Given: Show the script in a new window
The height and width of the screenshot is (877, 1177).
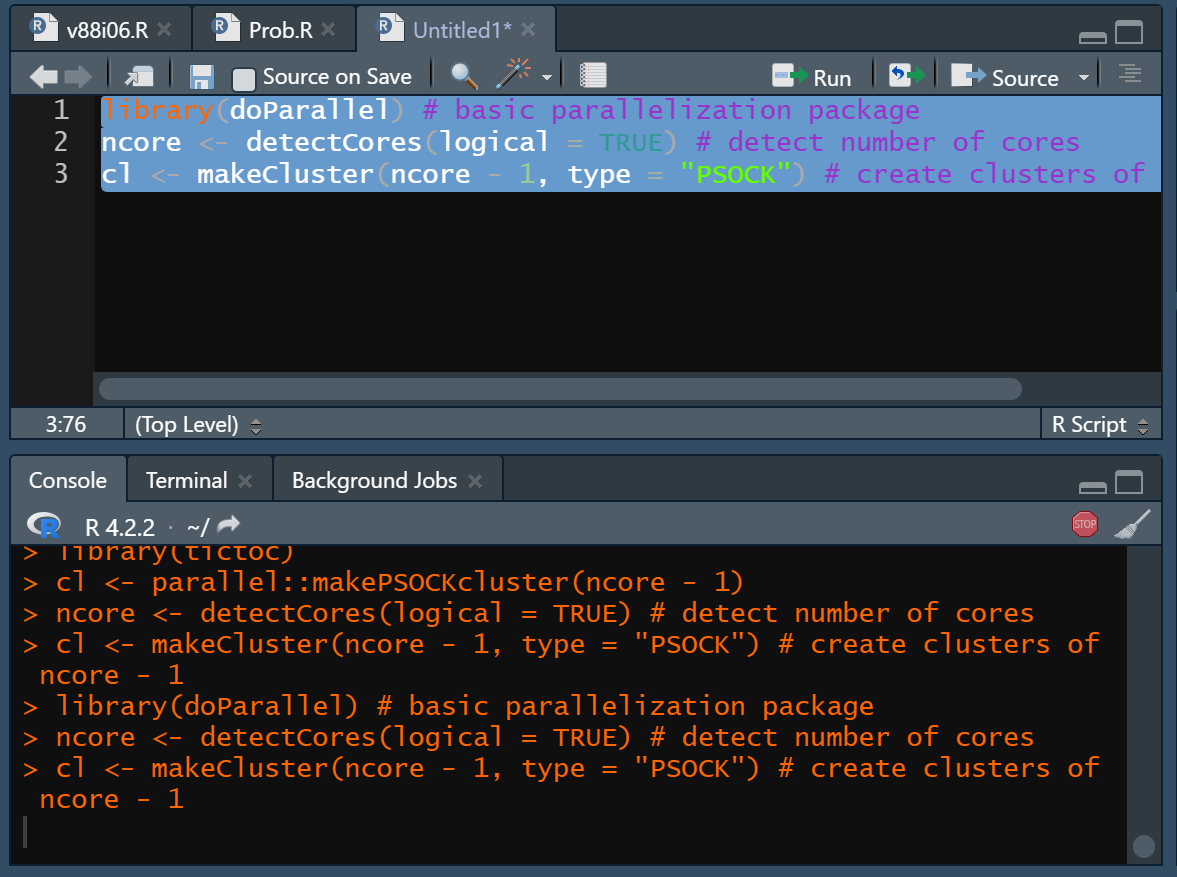Looking at the screenshot, I should click(140, 76).
